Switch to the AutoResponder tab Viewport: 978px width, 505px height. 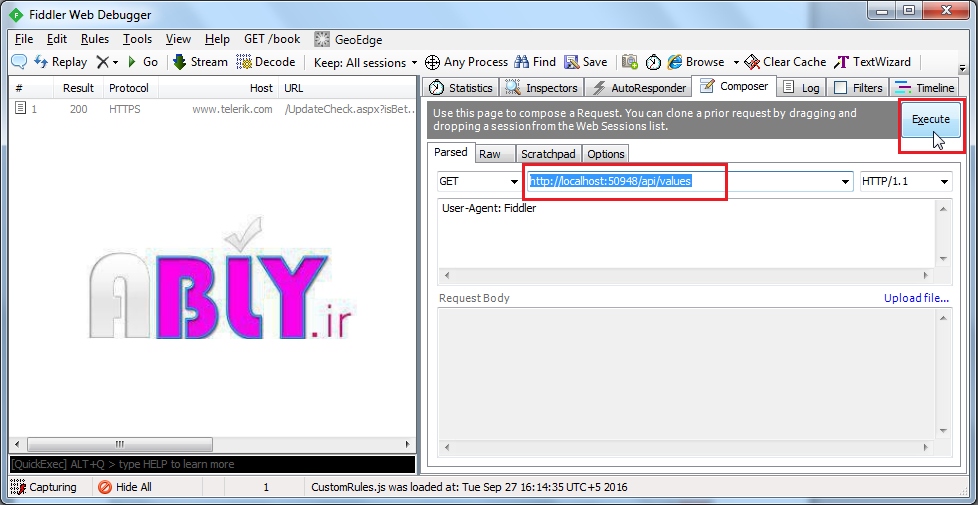pyautogui.click(x=639, y=88)
